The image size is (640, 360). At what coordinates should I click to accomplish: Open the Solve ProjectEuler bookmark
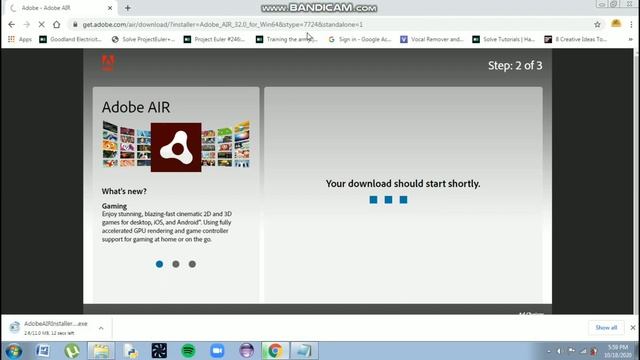tap(143, 39)
